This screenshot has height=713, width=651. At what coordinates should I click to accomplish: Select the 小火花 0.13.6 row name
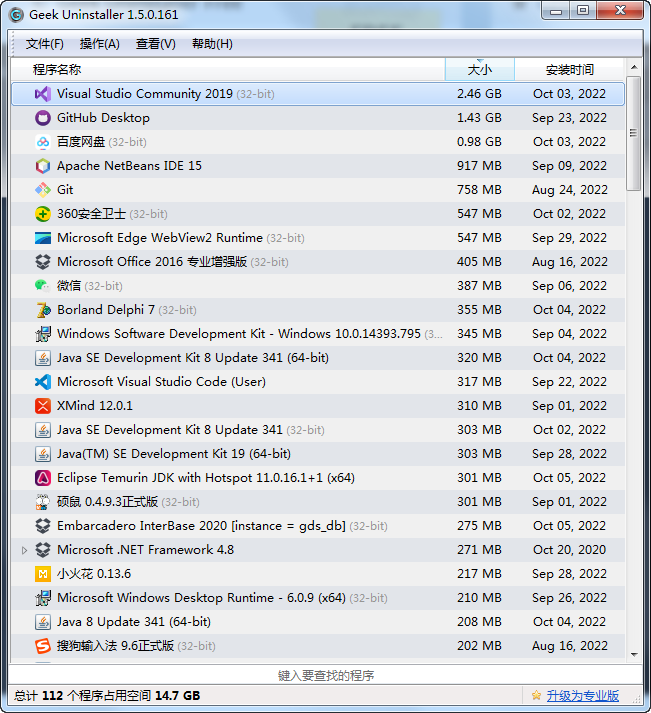94,574
